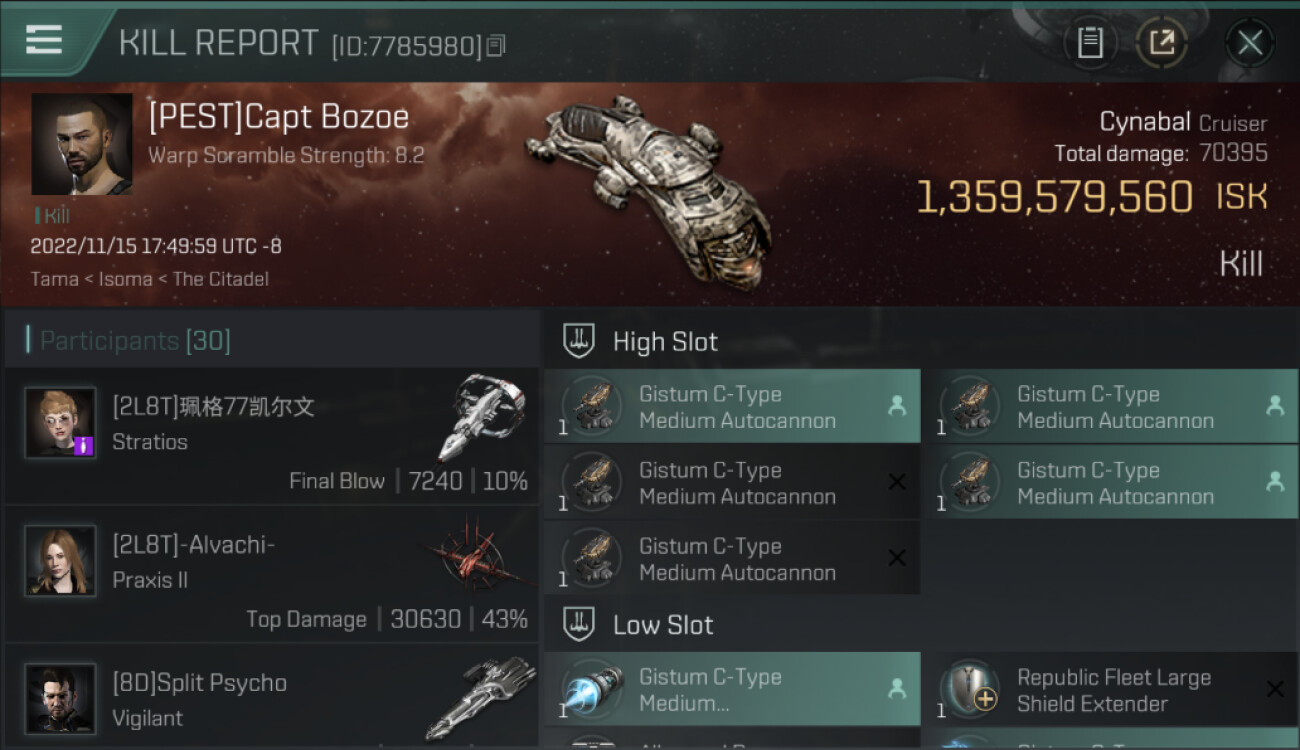Click the destroyed autocannon in the third row
This screenshot has width=1300, height=750.
(x=732, y=559)
